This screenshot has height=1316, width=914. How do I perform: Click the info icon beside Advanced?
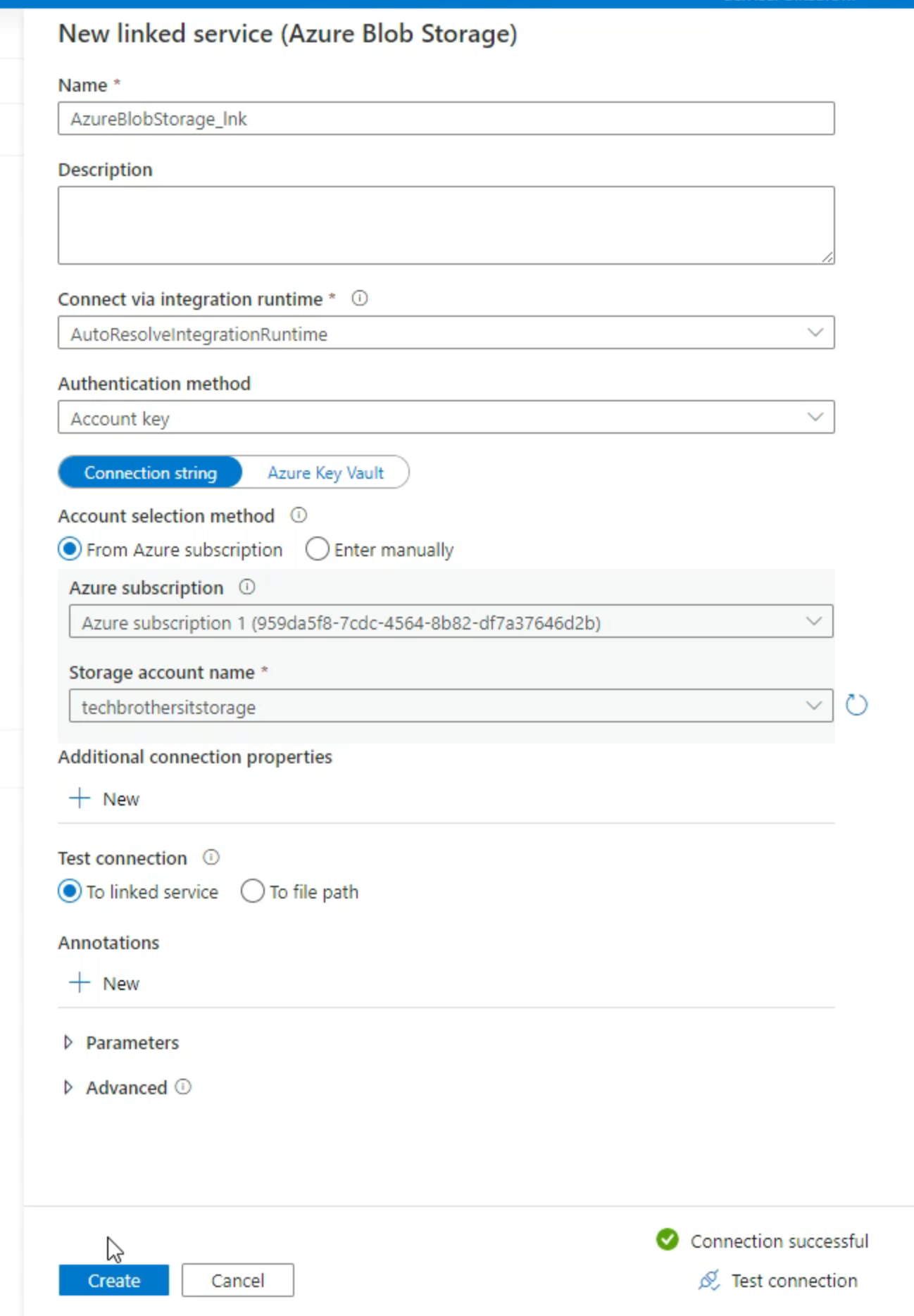click(x=183, y=1087)
